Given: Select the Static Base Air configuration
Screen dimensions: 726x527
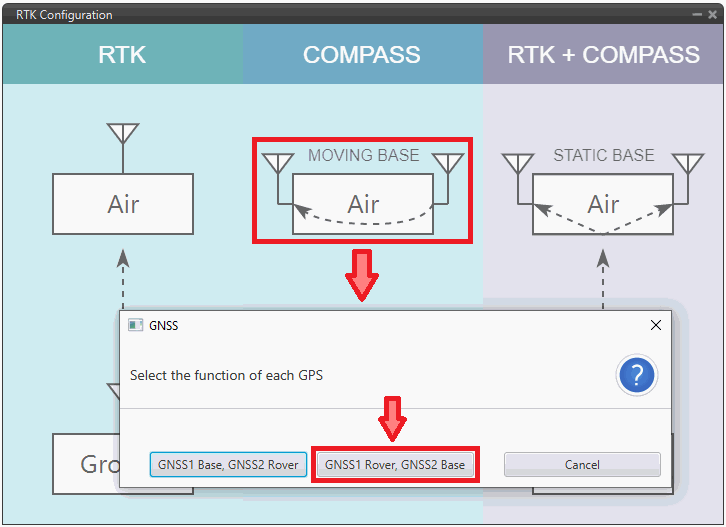Looking at the screenshot, I should pyautogui.click(x=603, y=204).
